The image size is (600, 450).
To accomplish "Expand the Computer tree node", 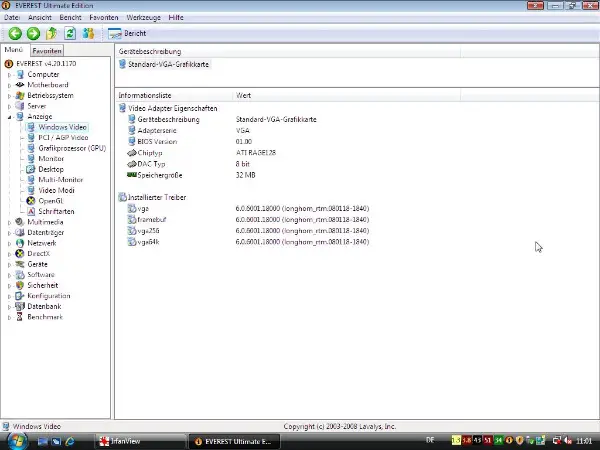I will pyautogui.click(x=10, y=74).
